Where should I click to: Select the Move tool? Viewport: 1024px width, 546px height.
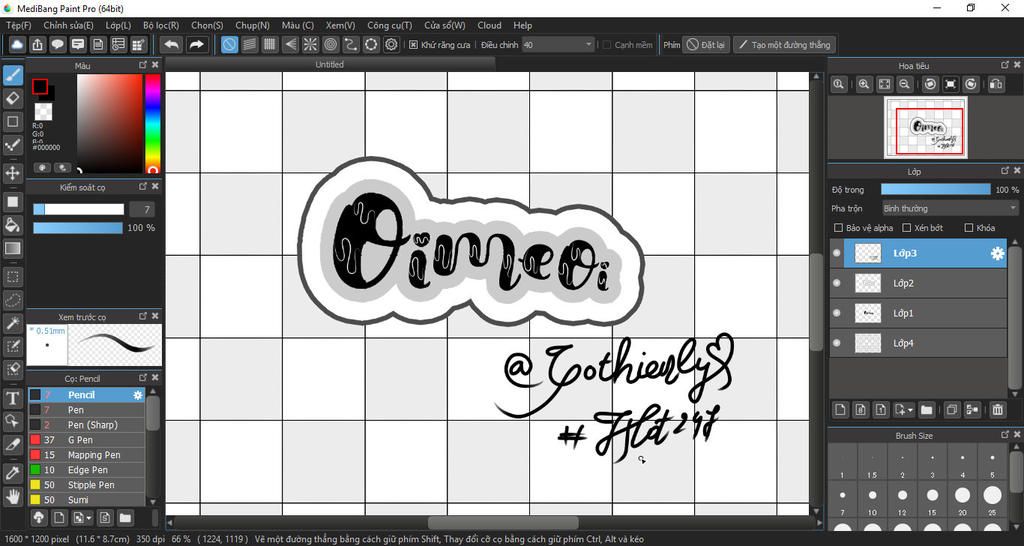click(x=12, y=173)
